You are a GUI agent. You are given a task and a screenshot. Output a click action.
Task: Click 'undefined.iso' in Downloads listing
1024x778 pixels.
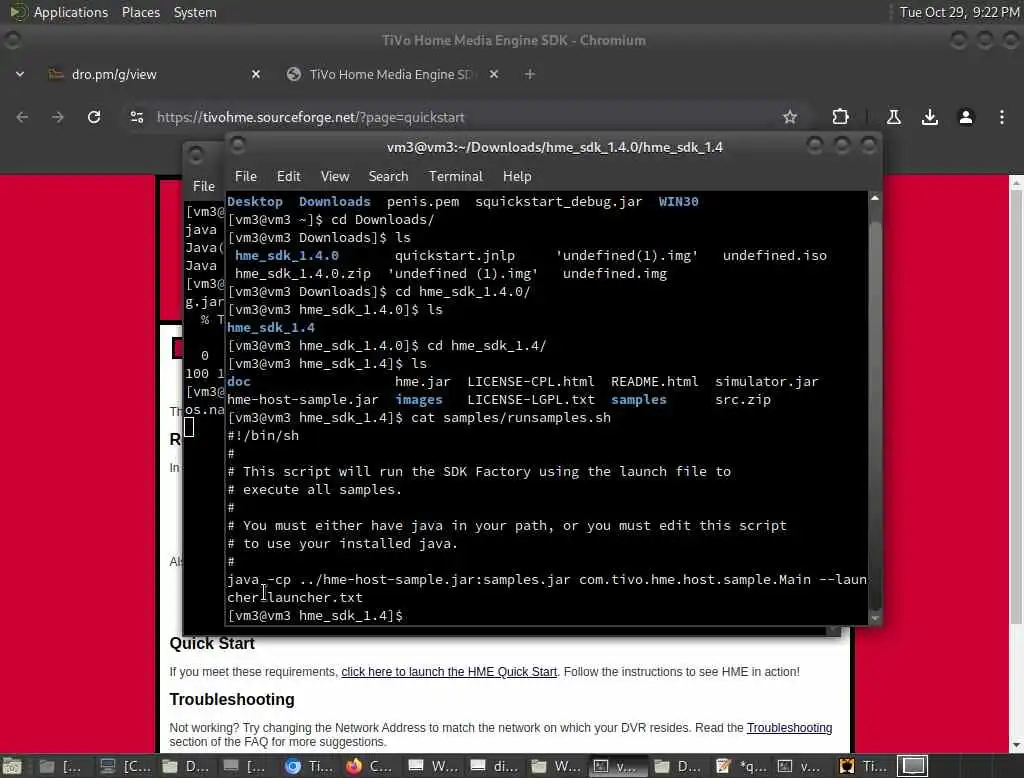click(x=775, y=255)
